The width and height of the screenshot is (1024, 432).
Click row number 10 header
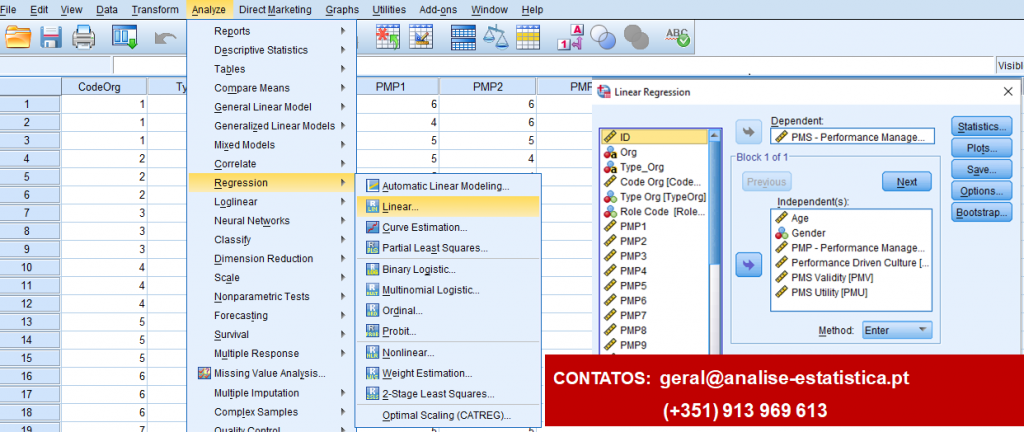30,268
